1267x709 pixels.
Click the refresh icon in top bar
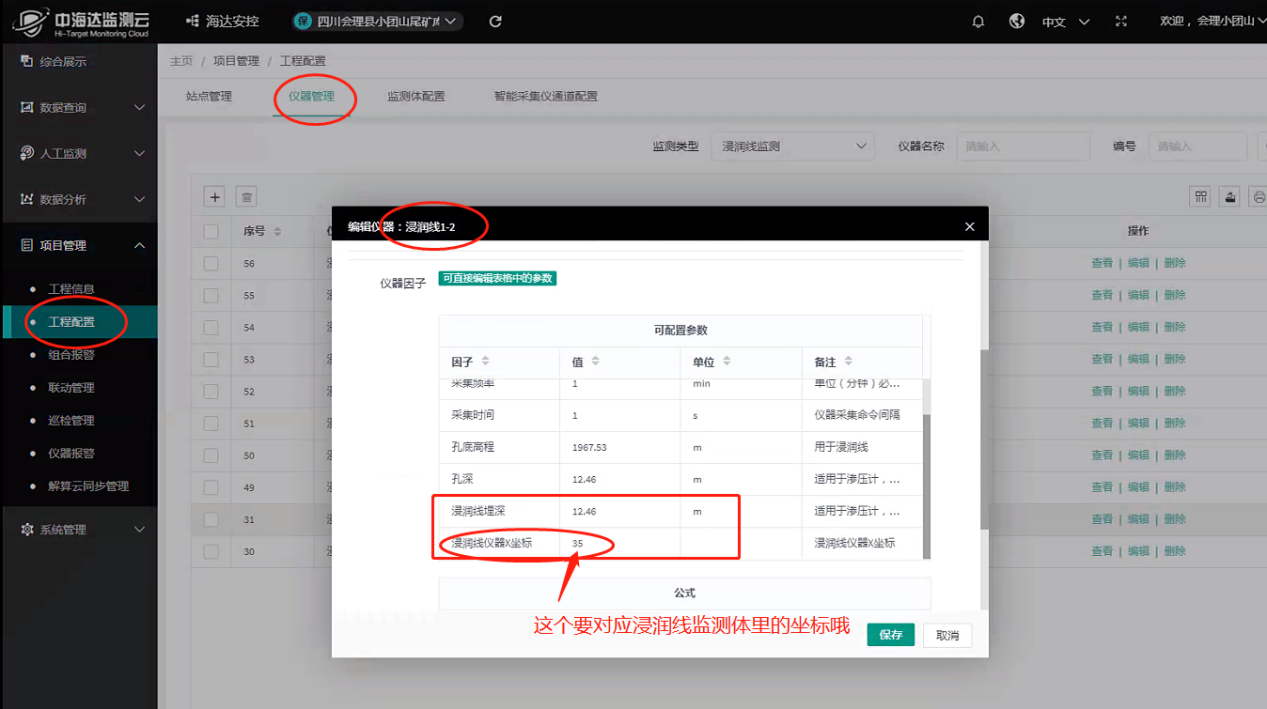click(495, 21)
